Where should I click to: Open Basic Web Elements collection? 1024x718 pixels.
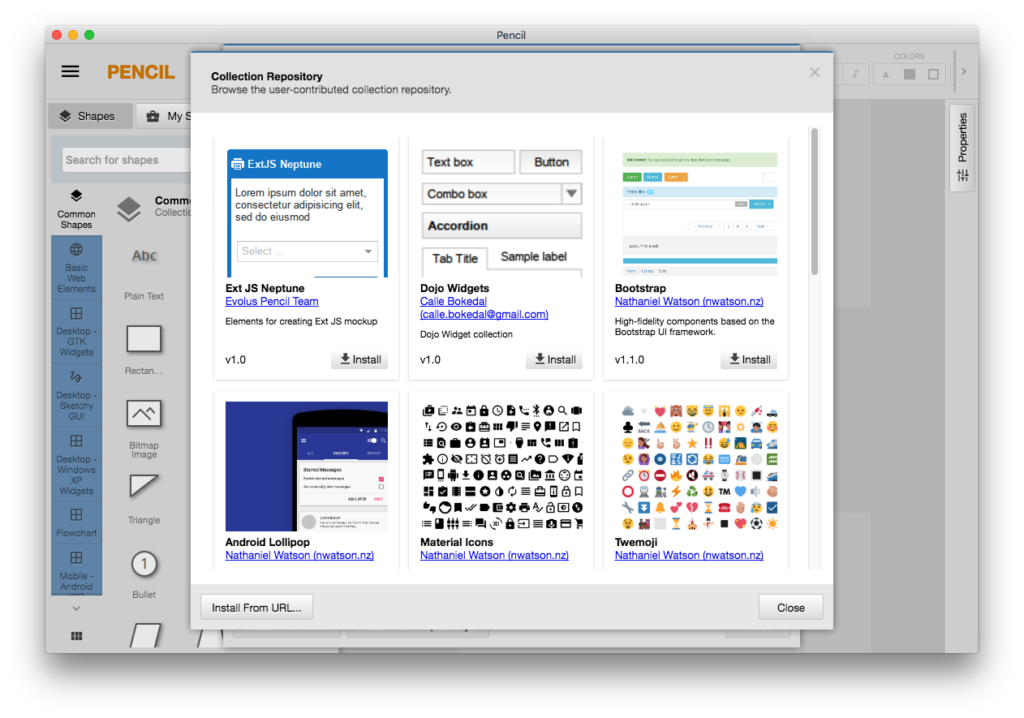point(76,268)
